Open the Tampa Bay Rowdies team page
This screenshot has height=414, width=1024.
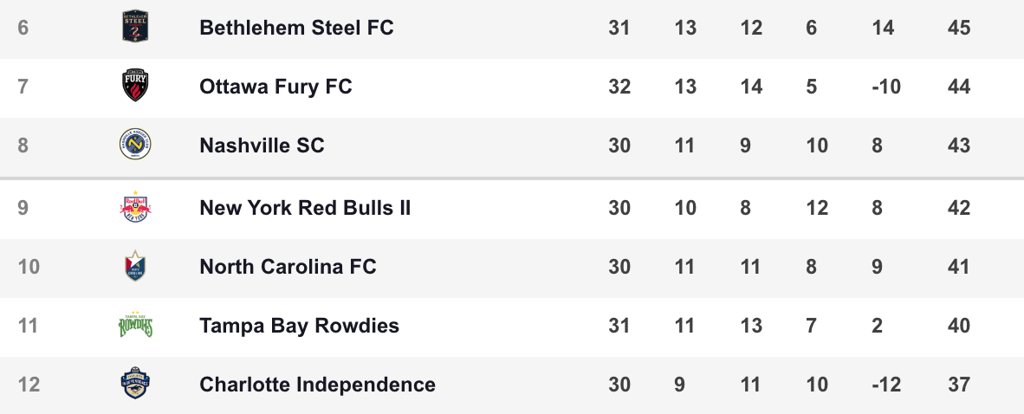299,325
